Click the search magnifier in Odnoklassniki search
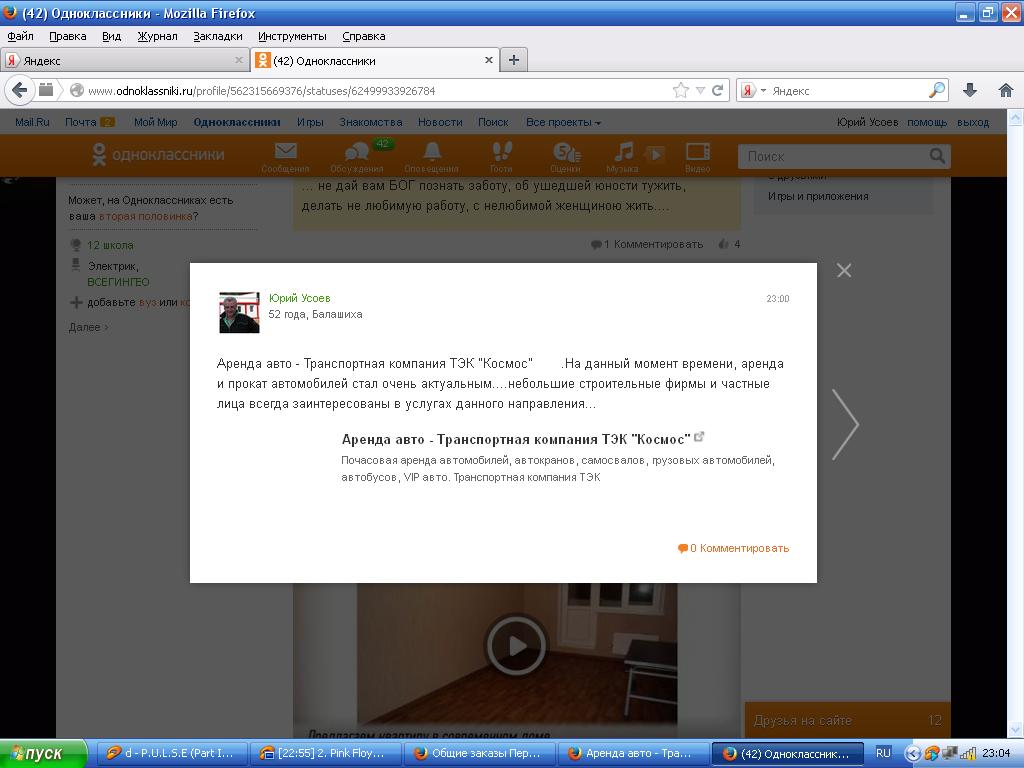The image size is (1024, 768). pos(937,156)
